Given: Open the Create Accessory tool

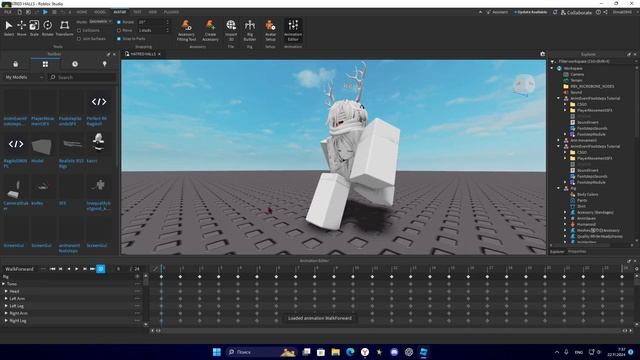Looking at the screenshot, I should click(x=210, y=30).
